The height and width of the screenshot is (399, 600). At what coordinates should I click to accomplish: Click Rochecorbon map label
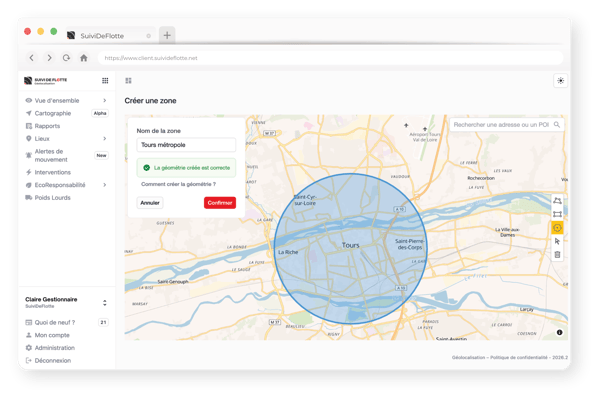[x=481, y=178]
